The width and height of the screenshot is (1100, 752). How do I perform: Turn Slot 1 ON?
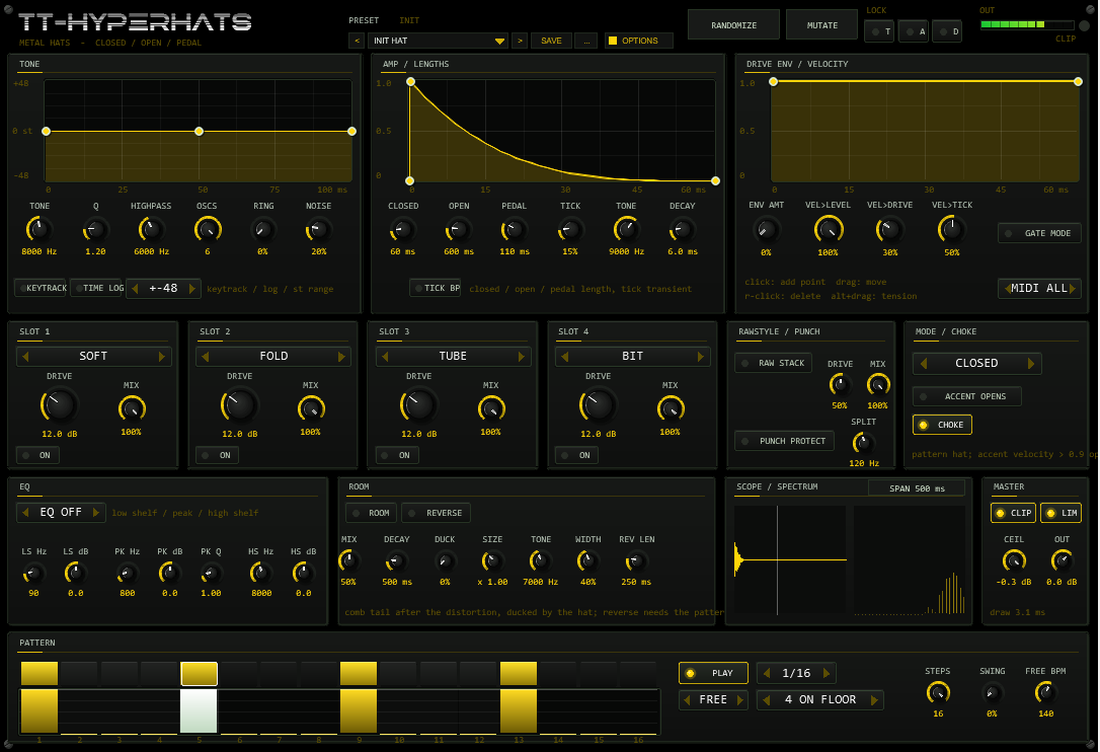click(x=38, y=455)
